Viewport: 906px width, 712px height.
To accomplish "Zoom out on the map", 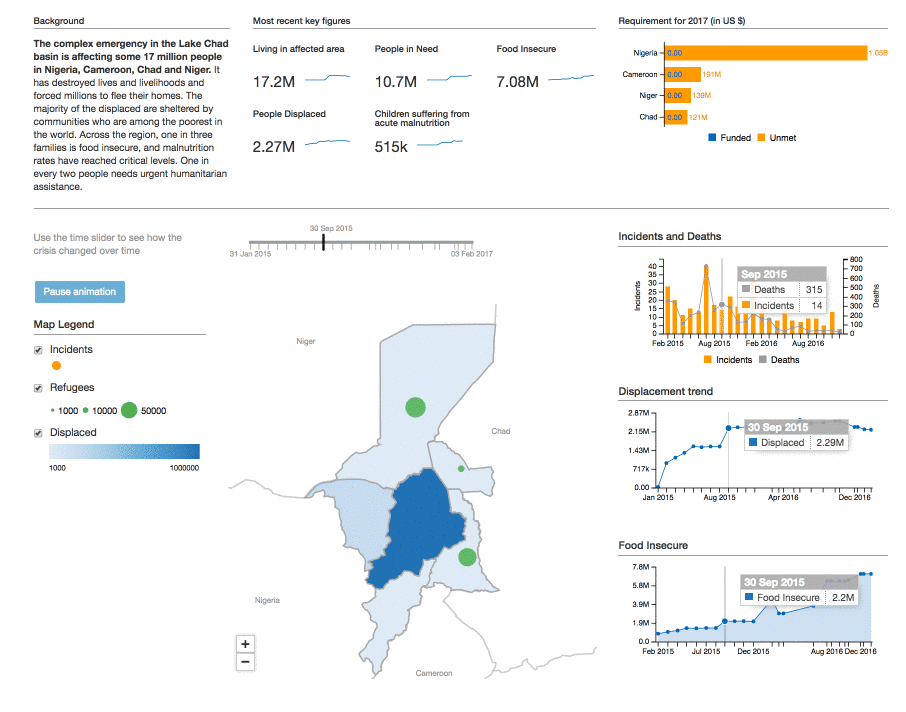I will click(x=245, y=662).
